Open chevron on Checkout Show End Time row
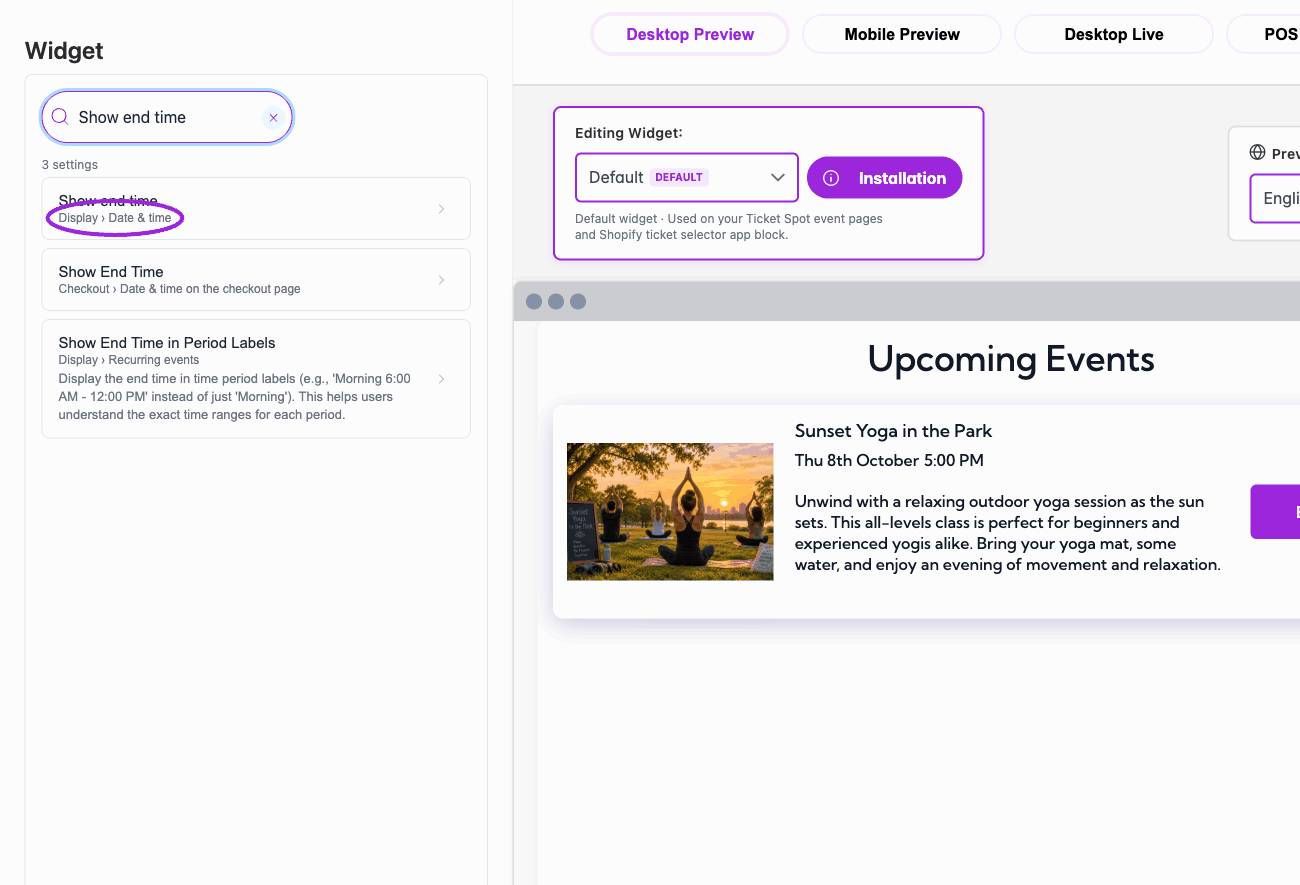 pos(442,280)
